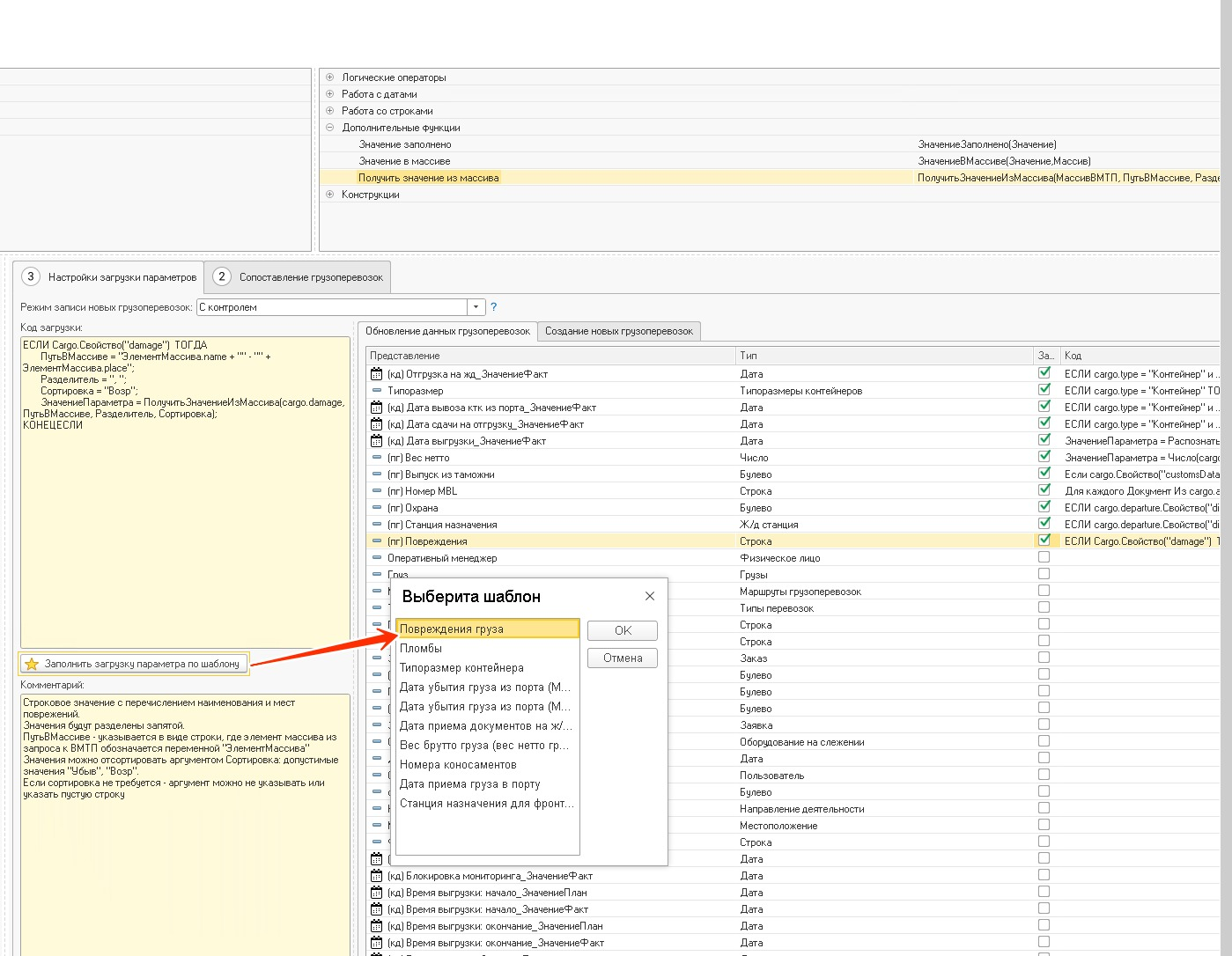Click the dash icon of '(пг) Вес нетто'

point(377,458)
